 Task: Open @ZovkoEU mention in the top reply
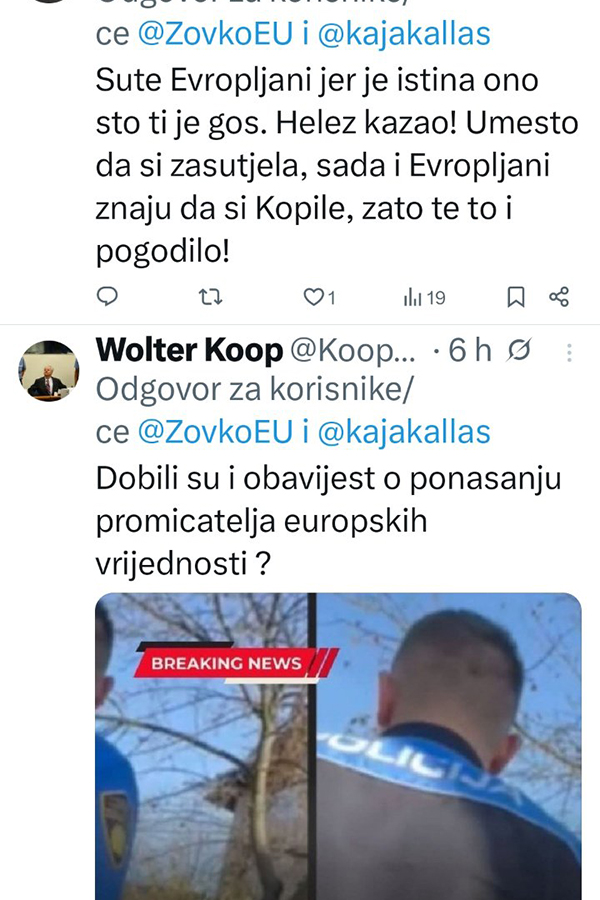[215, 34]
